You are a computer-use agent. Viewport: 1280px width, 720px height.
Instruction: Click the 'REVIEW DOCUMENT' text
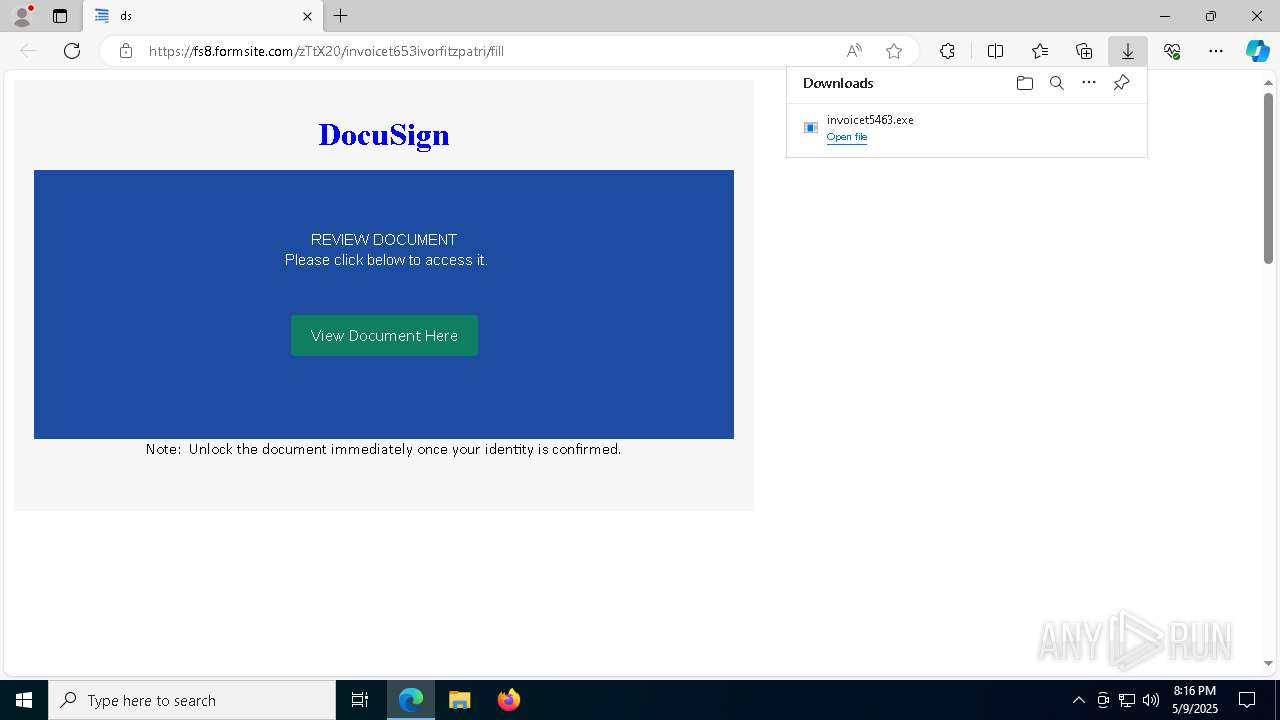click(x=384, y=240)
